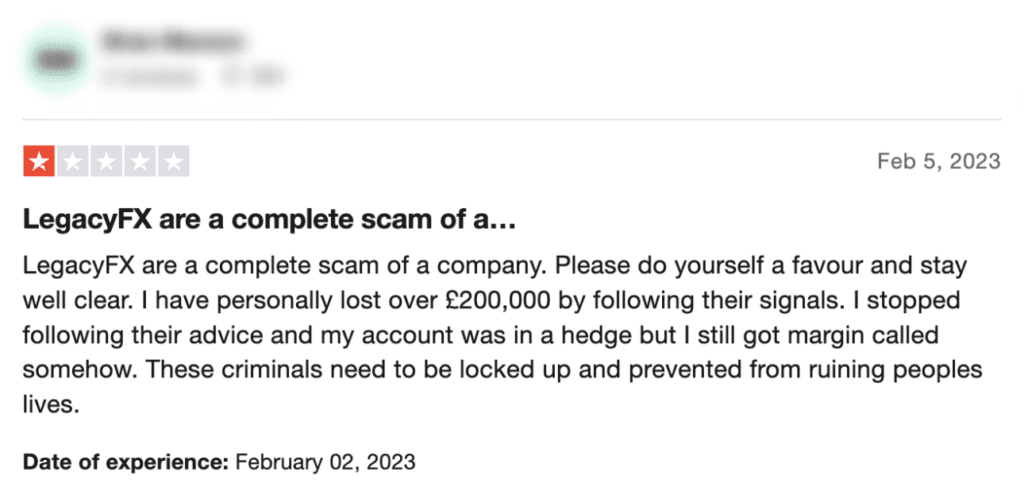Click the blurred reviewer avatar
Viewport: 1024px width, 491px height.
(57, 60)
